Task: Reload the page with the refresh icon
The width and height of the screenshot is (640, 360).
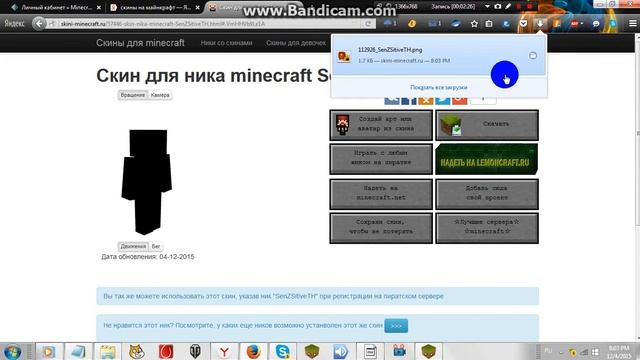Action: pos(368,24)
